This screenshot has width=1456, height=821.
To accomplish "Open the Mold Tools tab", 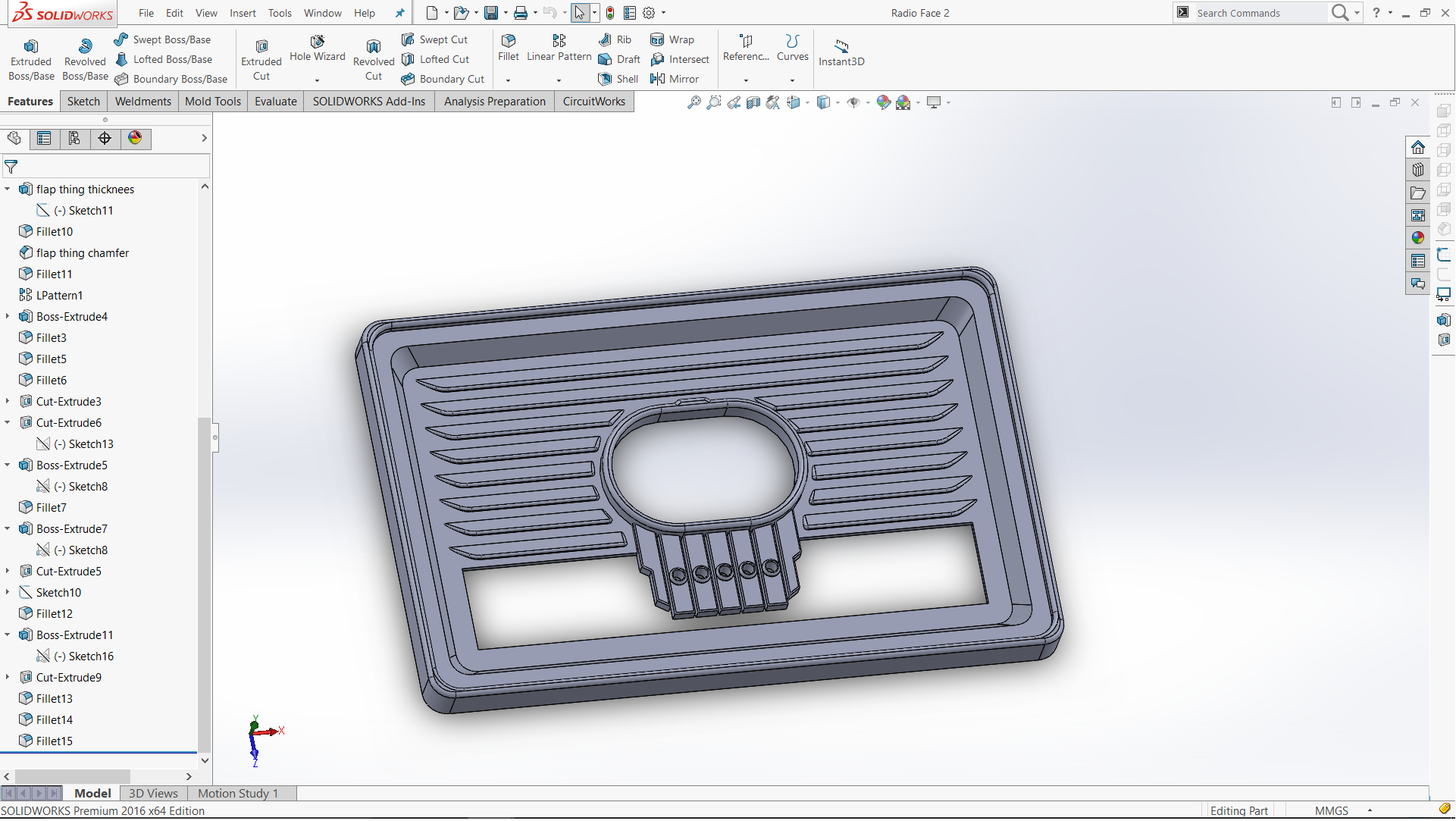I will point(213,102).
